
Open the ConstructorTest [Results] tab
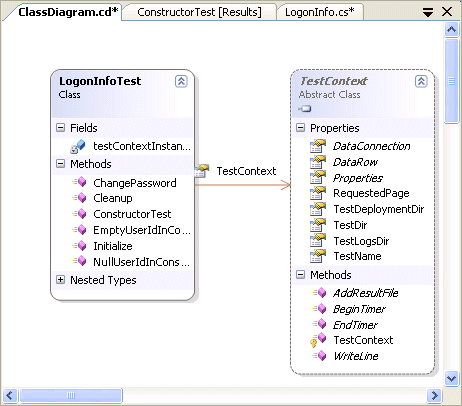pos(199,12)
